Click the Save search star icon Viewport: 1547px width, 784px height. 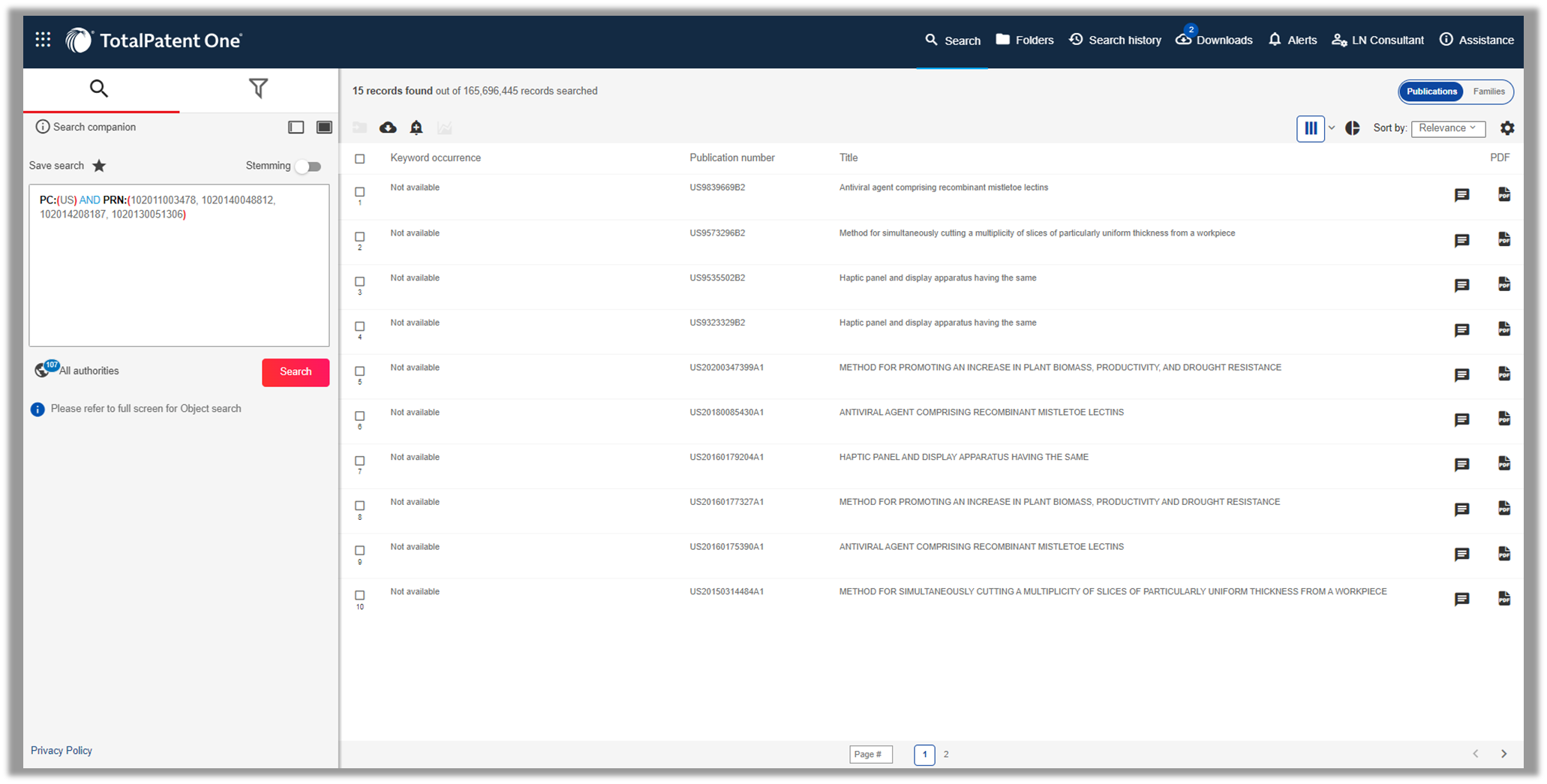coord(99,166)
